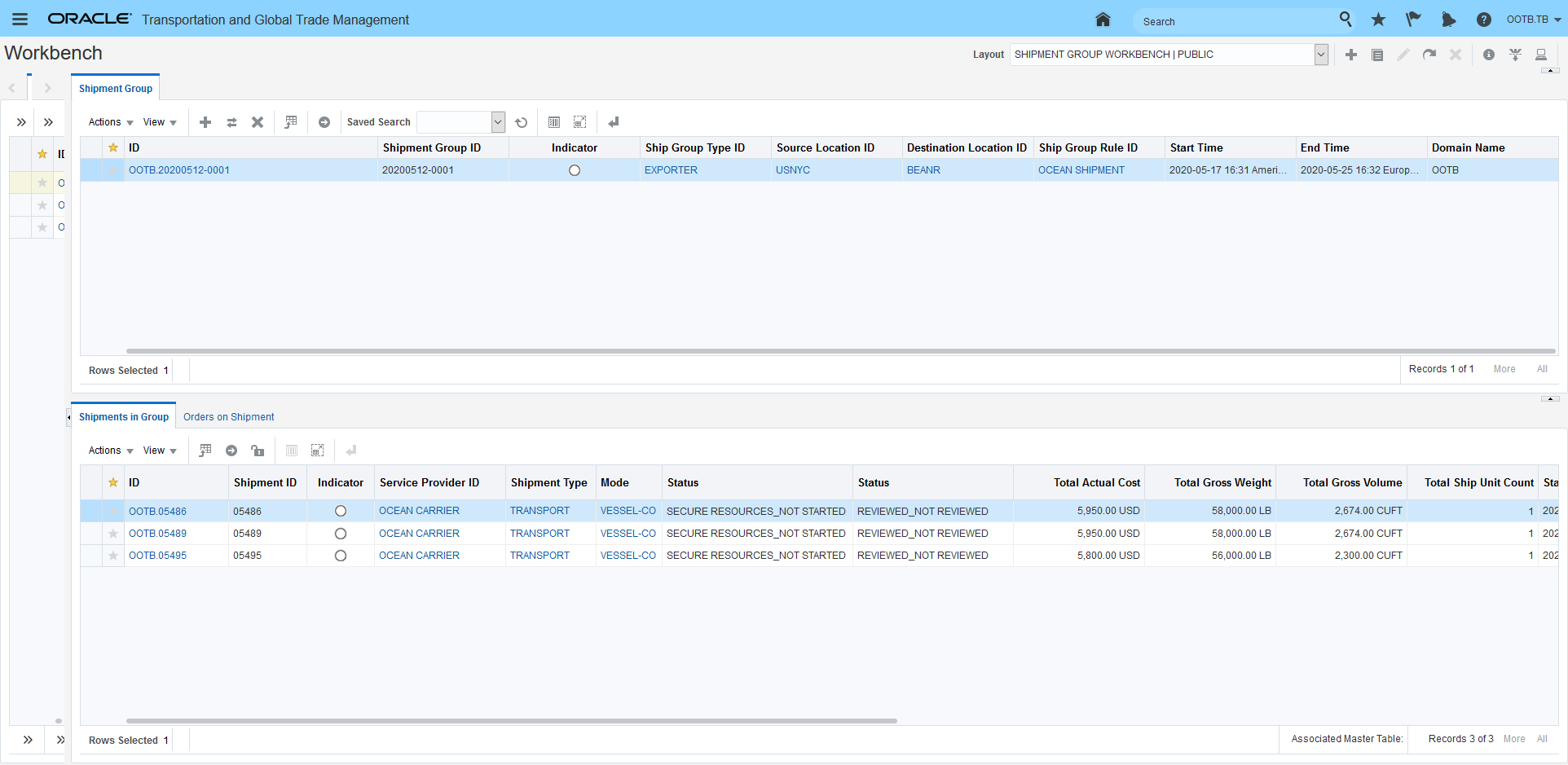This screenshot has height=765, width=1568.
Task: Open View menu in Shipment Group toolbar
Action: point(160,122)
